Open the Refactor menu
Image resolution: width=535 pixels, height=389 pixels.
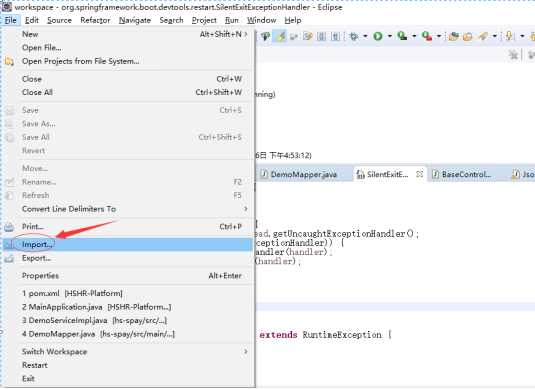pos(95,20)
